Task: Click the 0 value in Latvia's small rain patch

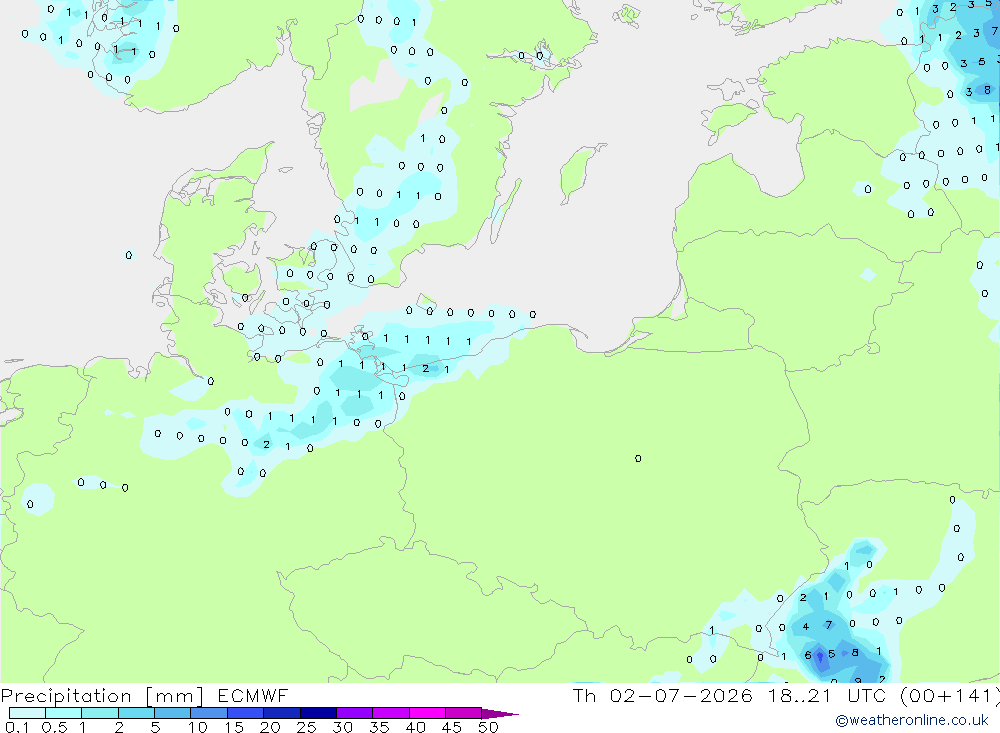Action: (x=867, y=189)
